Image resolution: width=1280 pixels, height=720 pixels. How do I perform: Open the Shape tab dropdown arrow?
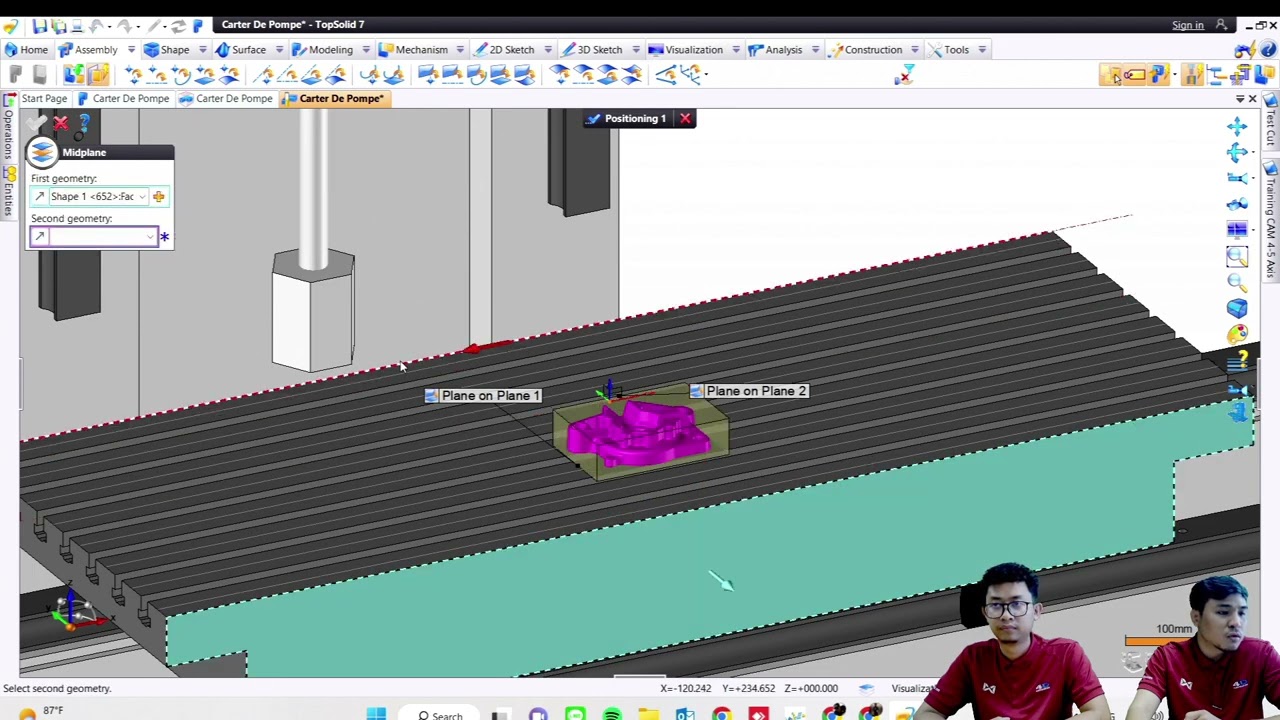pos(203,50)
